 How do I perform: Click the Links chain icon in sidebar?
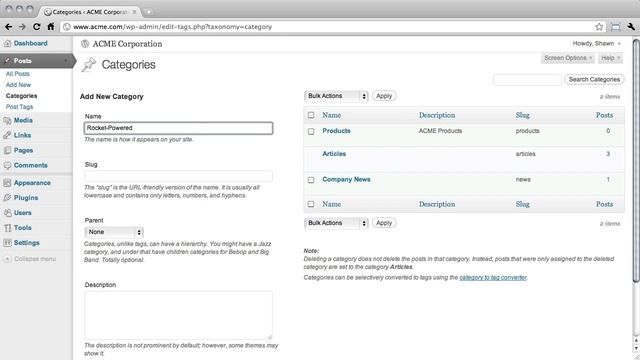pos(7,135)
